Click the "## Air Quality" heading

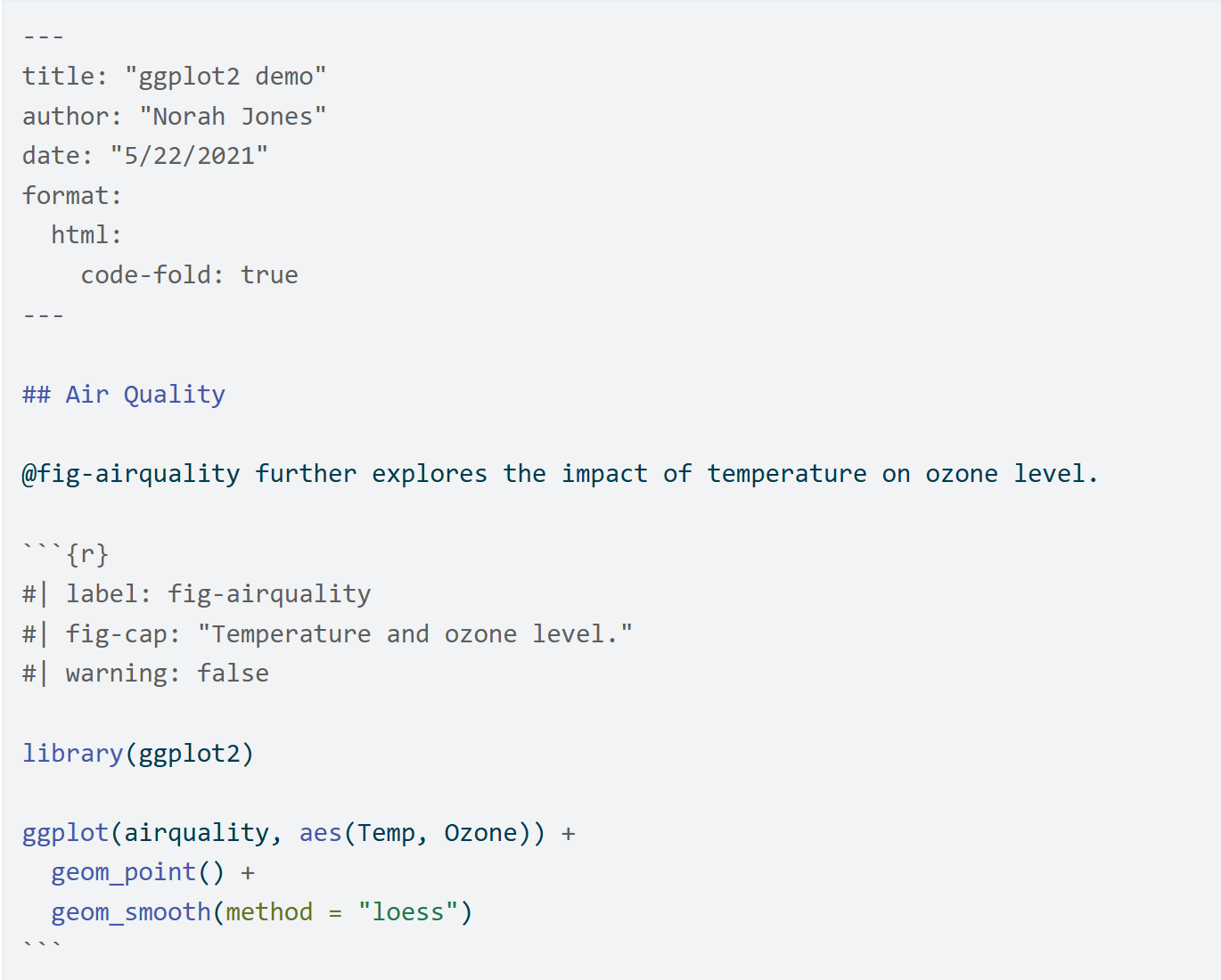(124, 395)
